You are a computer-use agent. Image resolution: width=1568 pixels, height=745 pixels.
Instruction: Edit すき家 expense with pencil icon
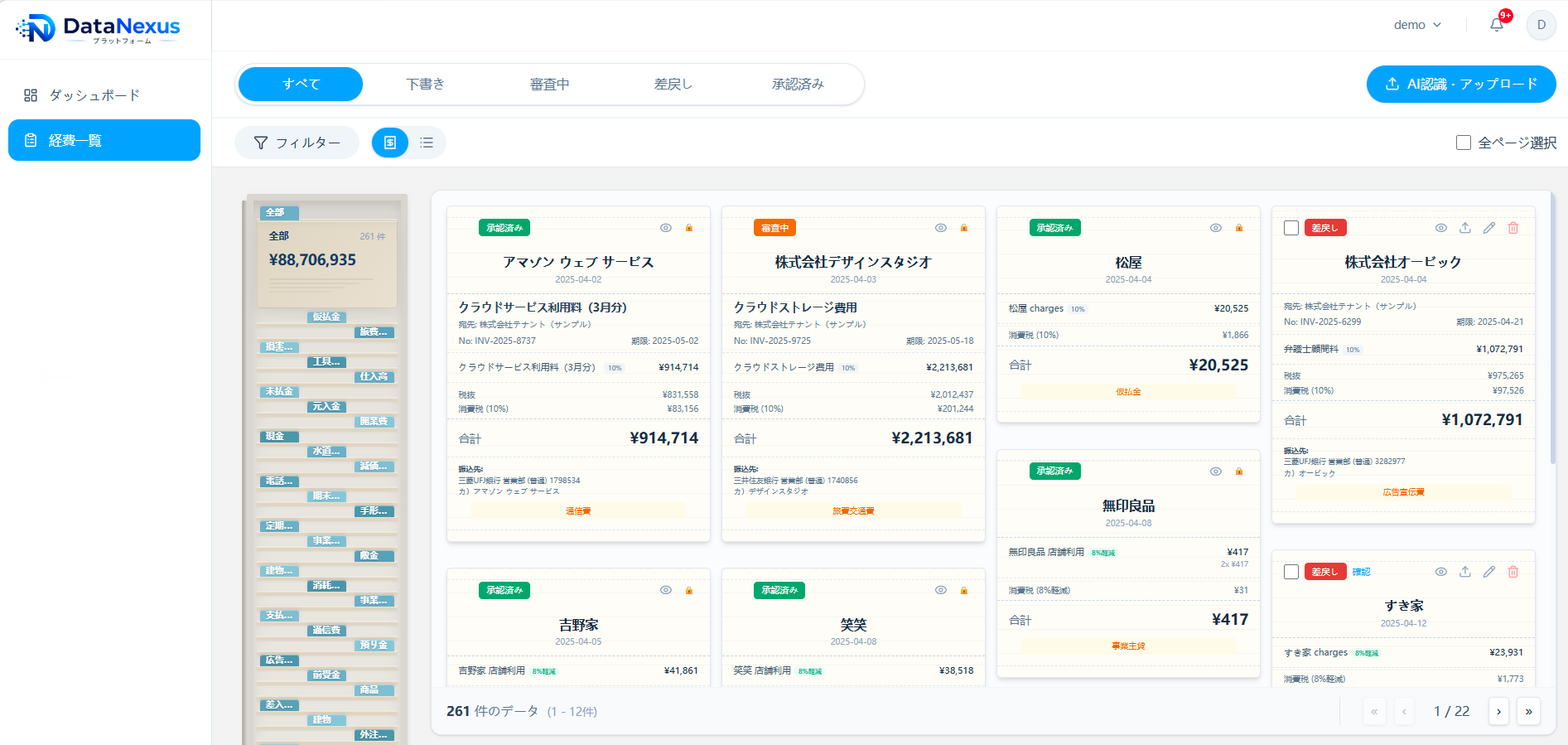pyautogui.click(x=1489, y=572)
